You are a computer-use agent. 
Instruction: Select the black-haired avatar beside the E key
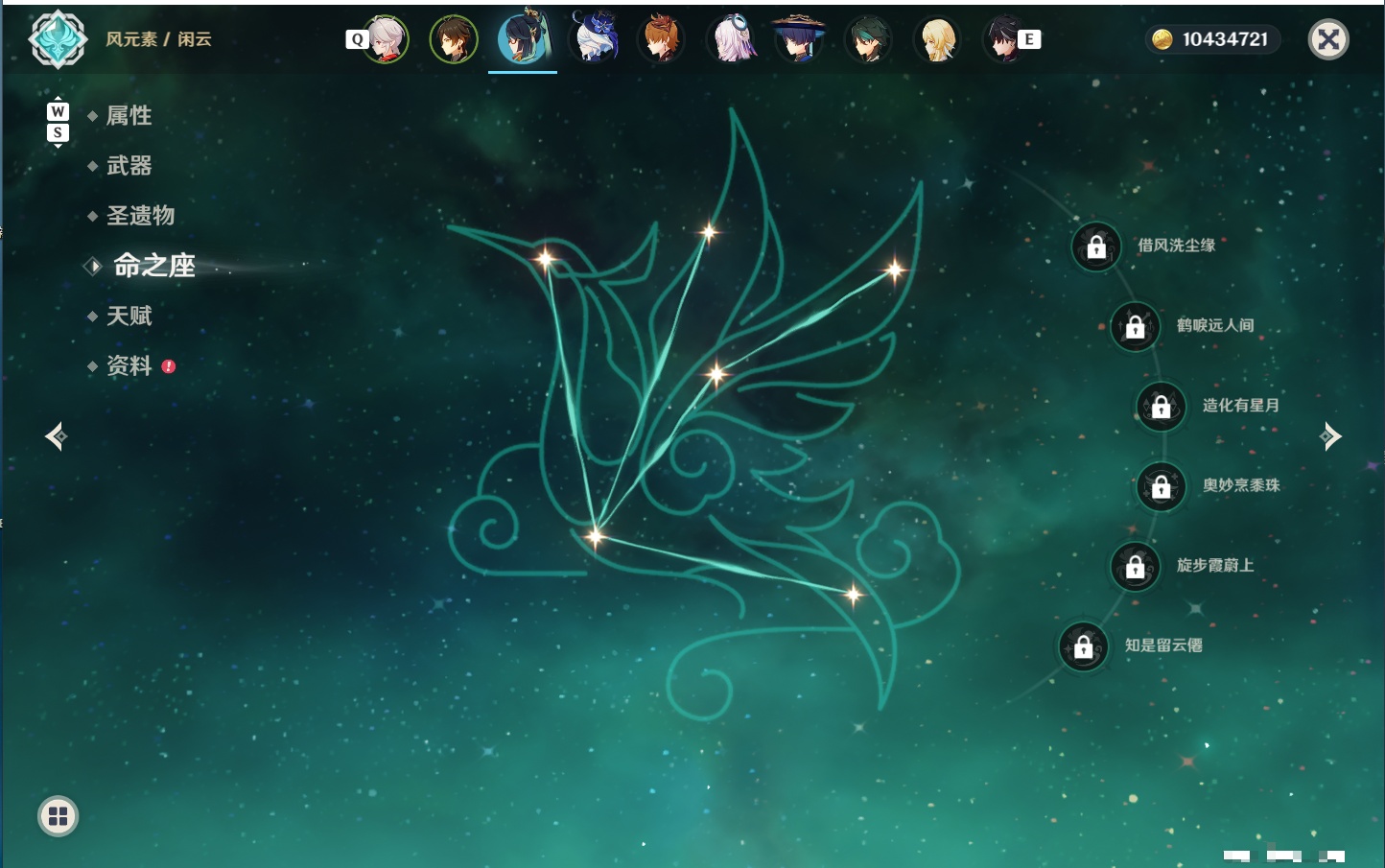pyautogui.click(x=1004, y=39)
